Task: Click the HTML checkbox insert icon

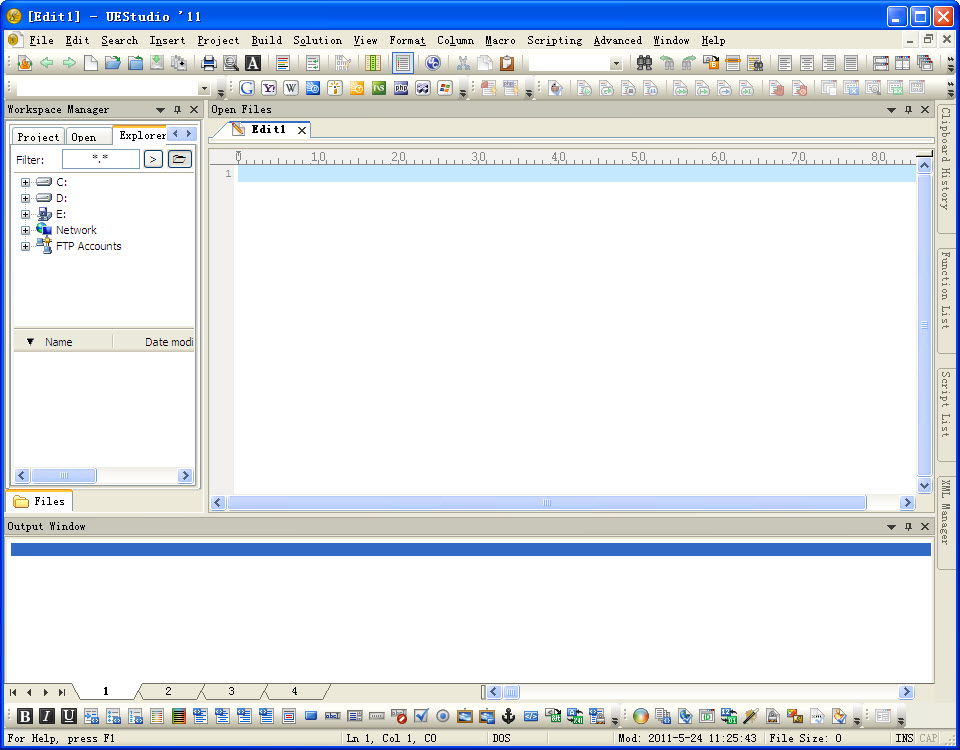Action: coord(421,716)
